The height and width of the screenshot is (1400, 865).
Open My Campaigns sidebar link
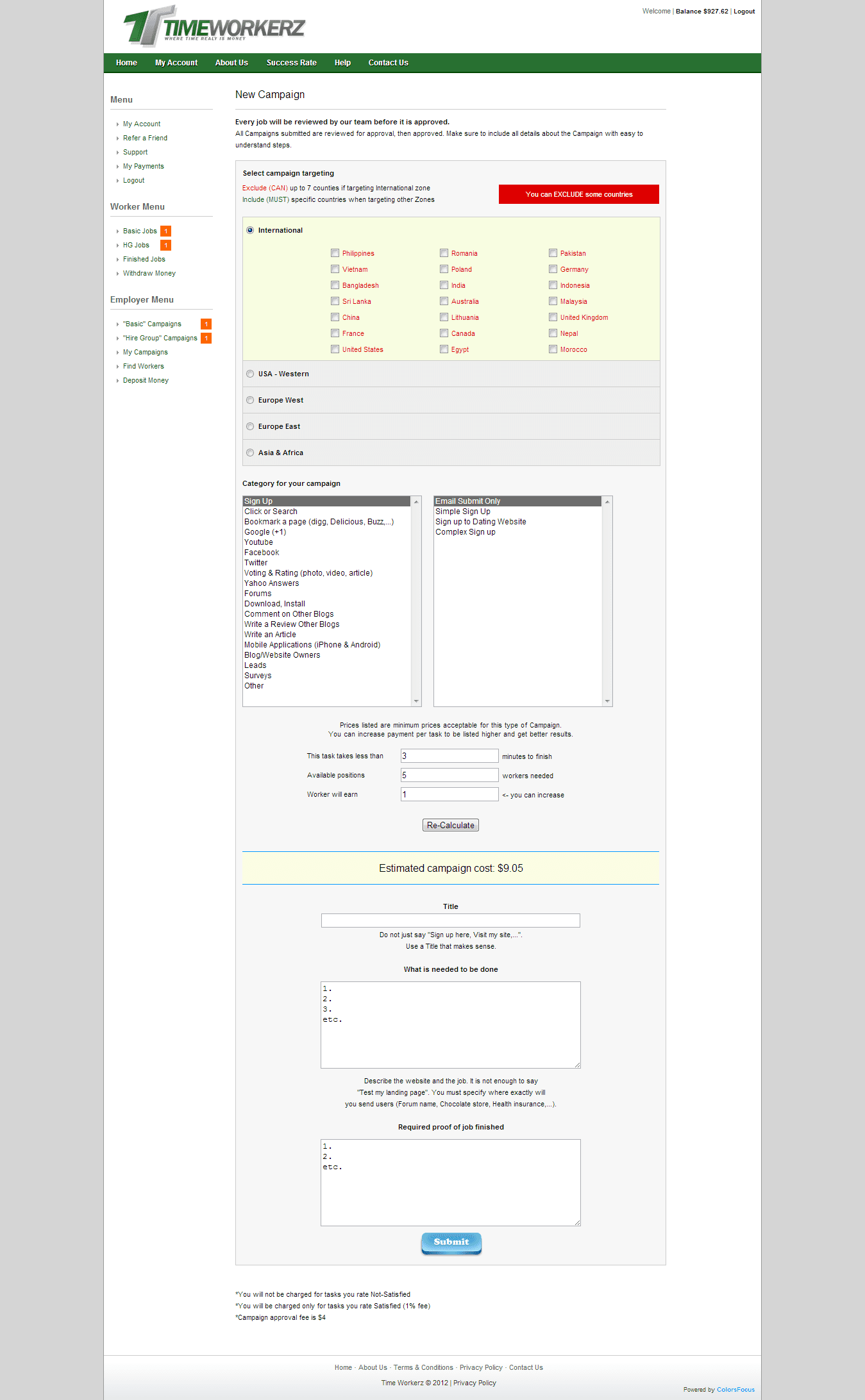click(146, 353)
